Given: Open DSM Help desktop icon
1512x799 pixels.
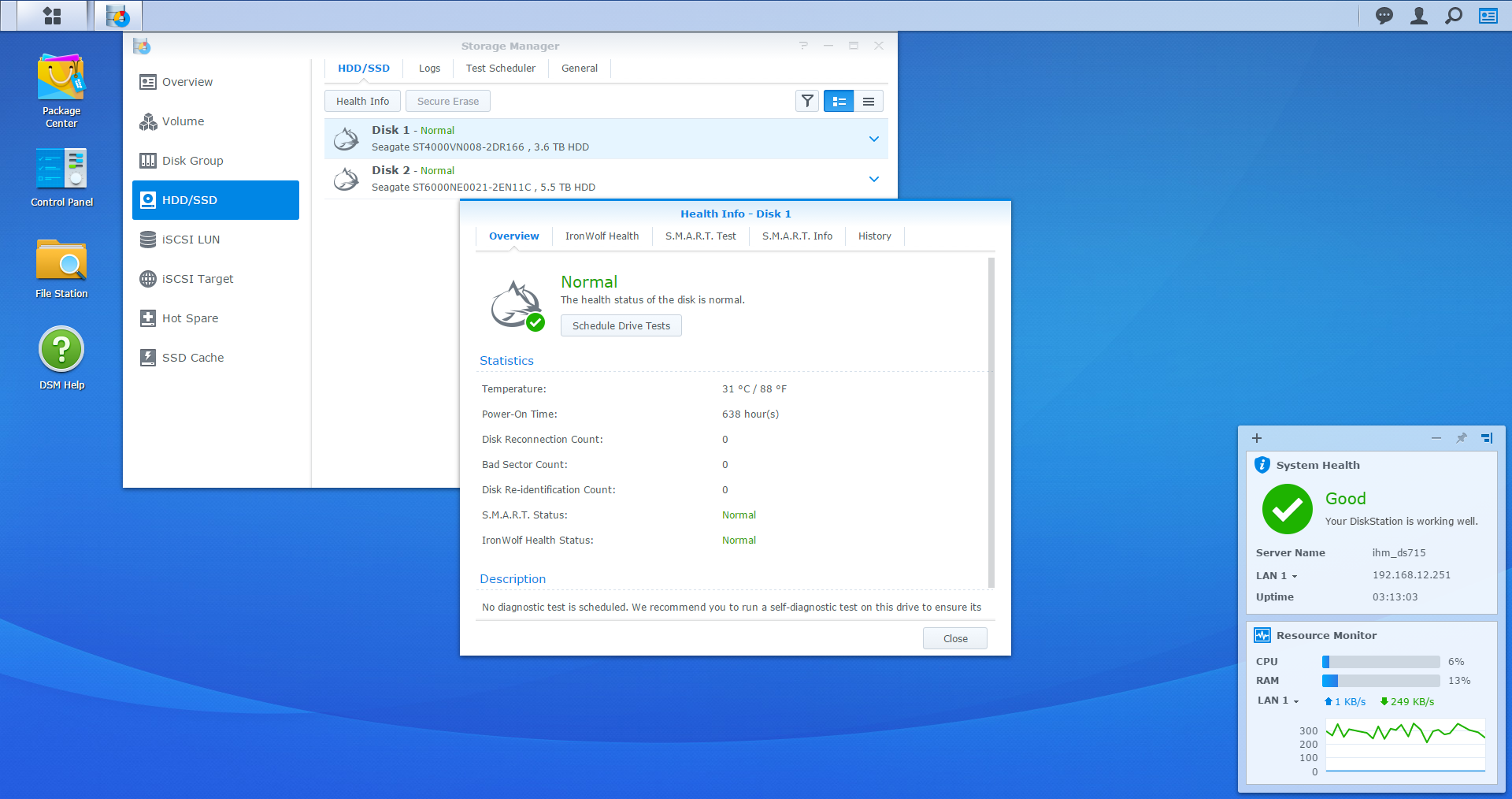Looking at the screenshot, I should (x=61, y=359).
